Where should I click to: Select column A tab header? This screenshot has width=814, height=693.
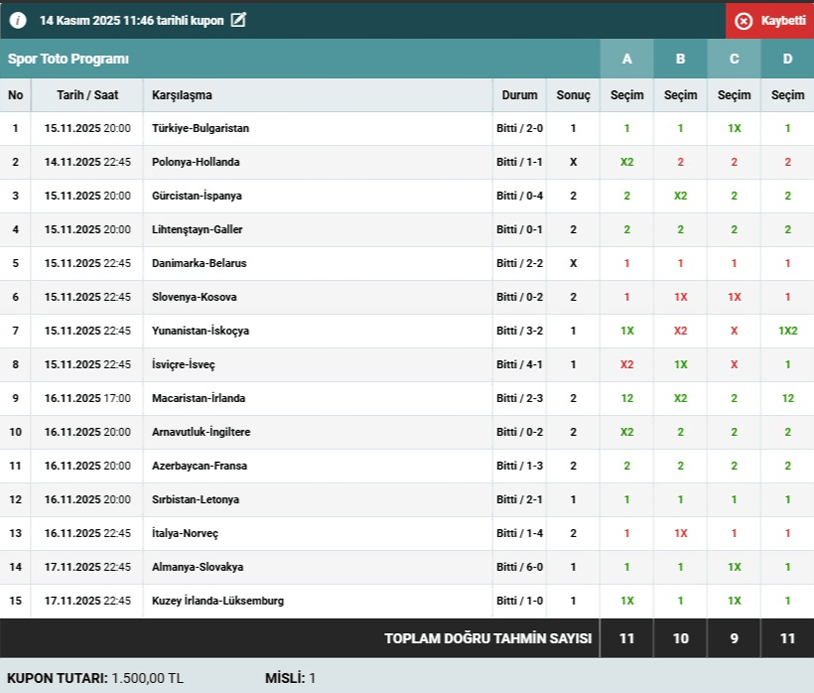[627, 59]
